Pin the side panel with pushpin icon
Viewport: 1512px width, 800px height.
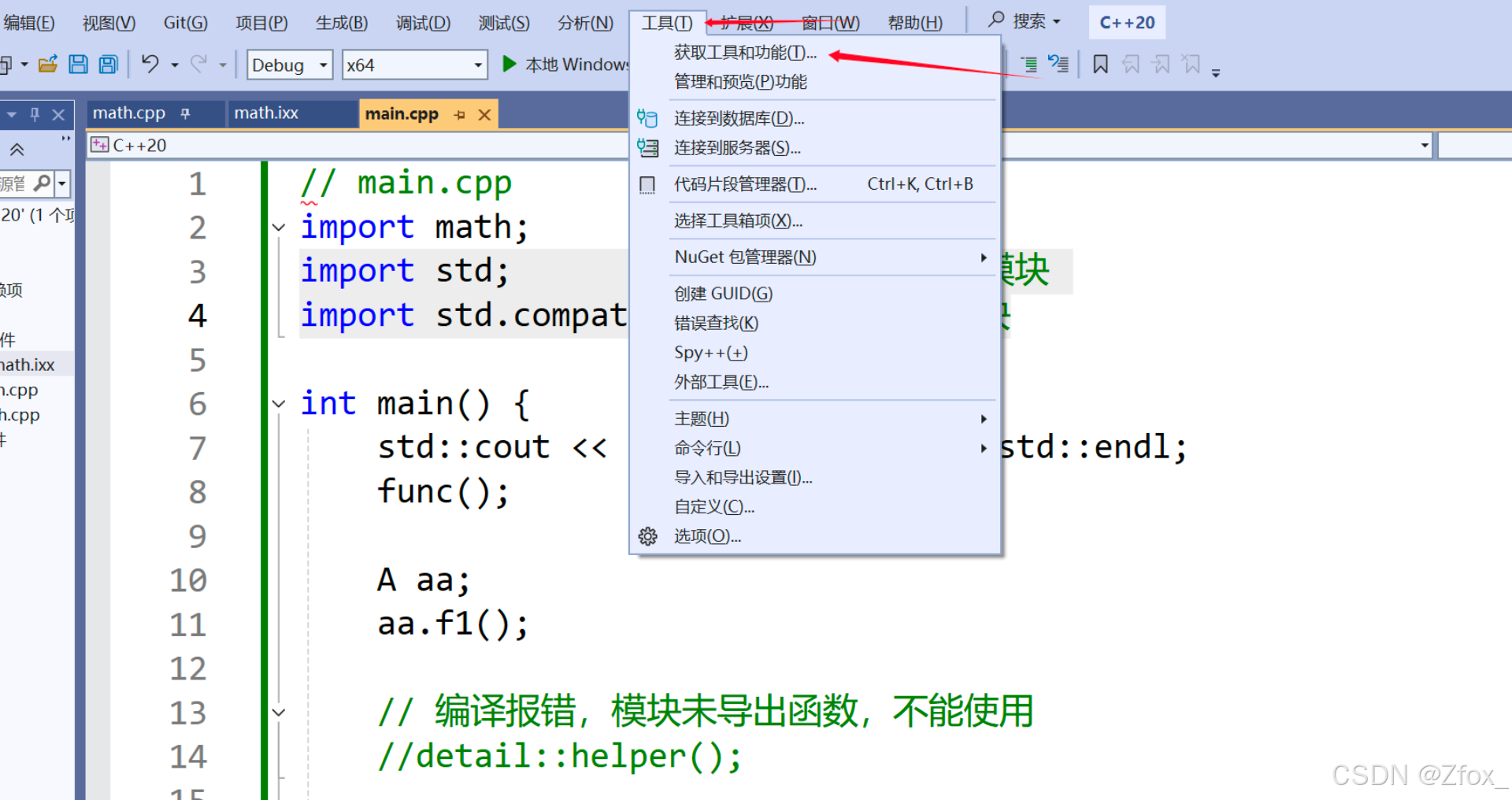pyautogui.click(x=35, y=114)
